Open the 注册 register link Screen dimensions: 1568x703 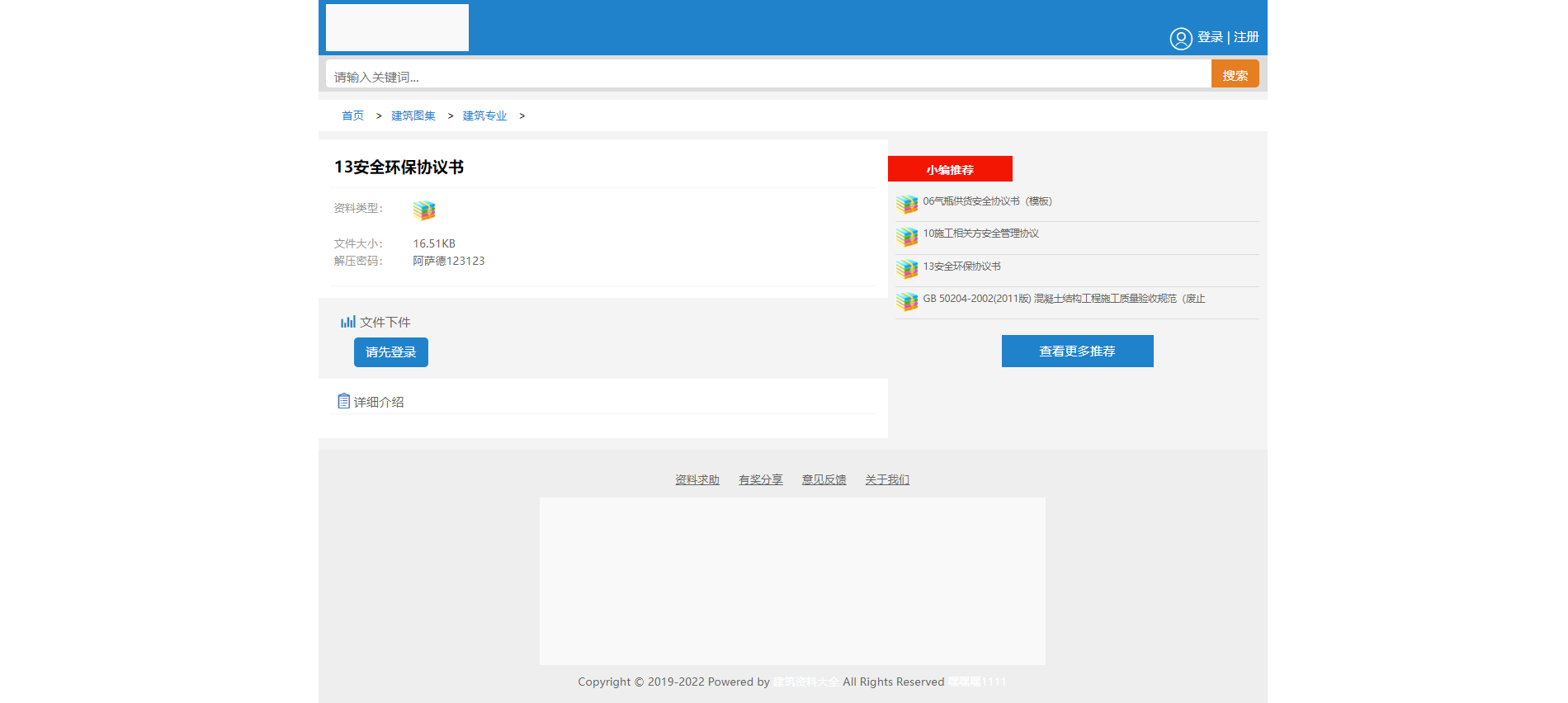1246,37
